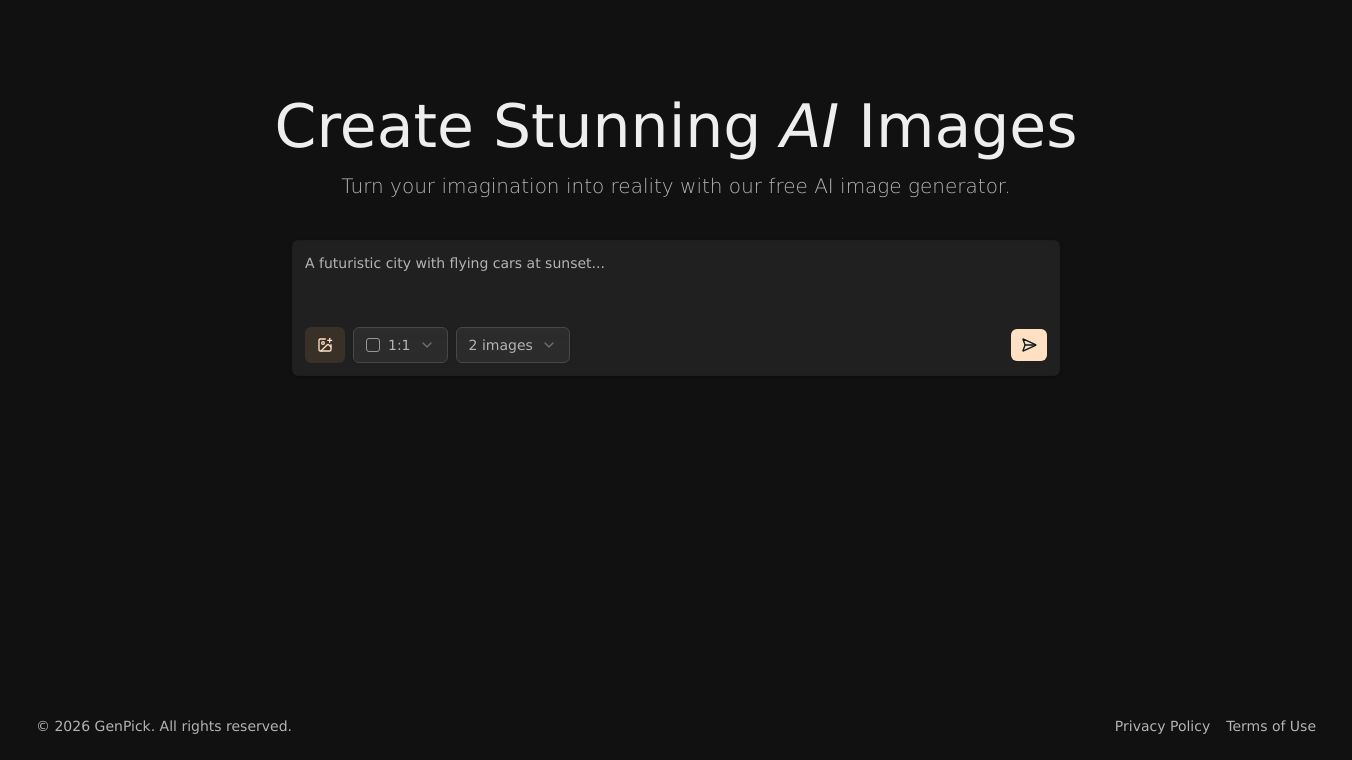This screenshot has width=1352, height=760.
Task: Open the Terms of Use link
Action: click(x=1271, y=726)
